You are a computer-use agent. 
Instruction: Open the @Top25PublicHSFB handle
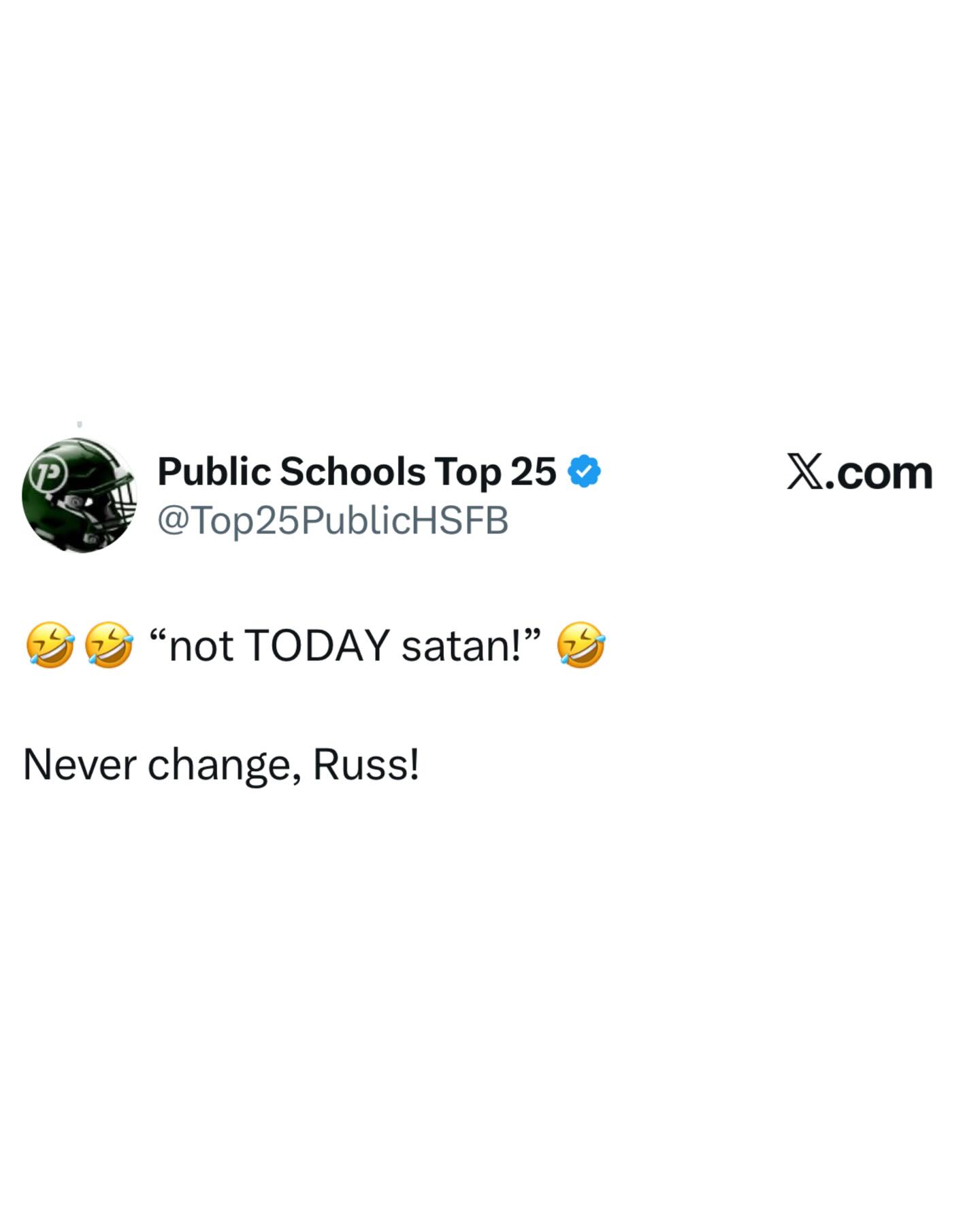point(333,521)
